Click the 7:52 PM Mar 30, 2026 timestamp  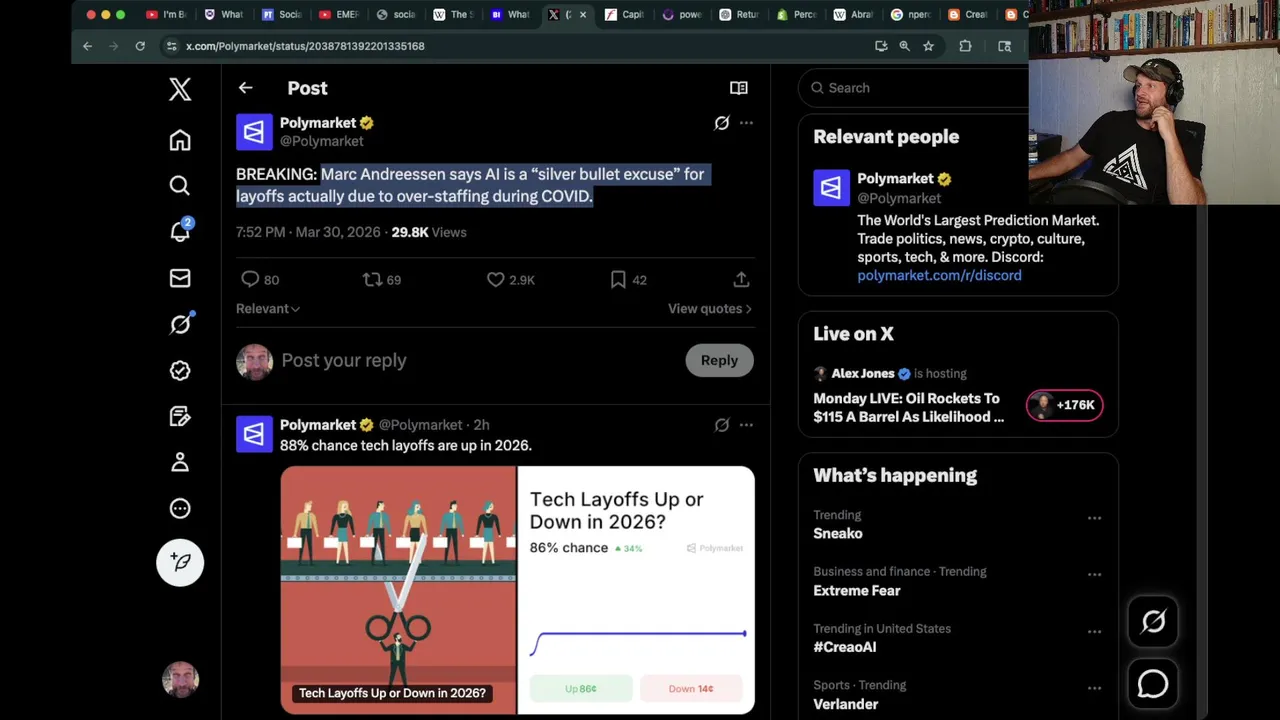(x=308, y=232)
